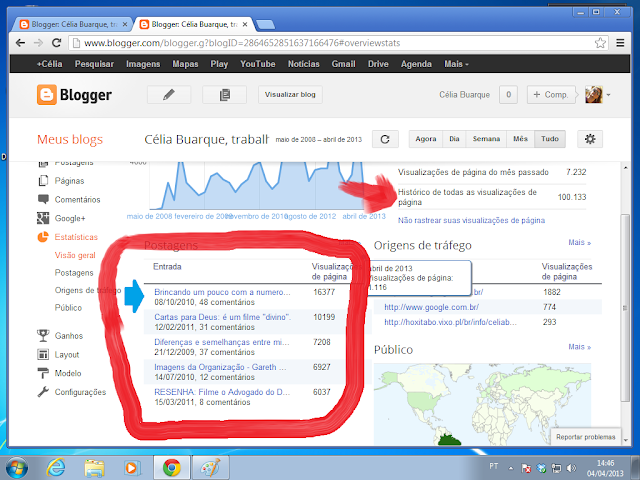Open Drive in the Google bar
This screenshot has height=480, width=640.
click(x=378, y=64)
